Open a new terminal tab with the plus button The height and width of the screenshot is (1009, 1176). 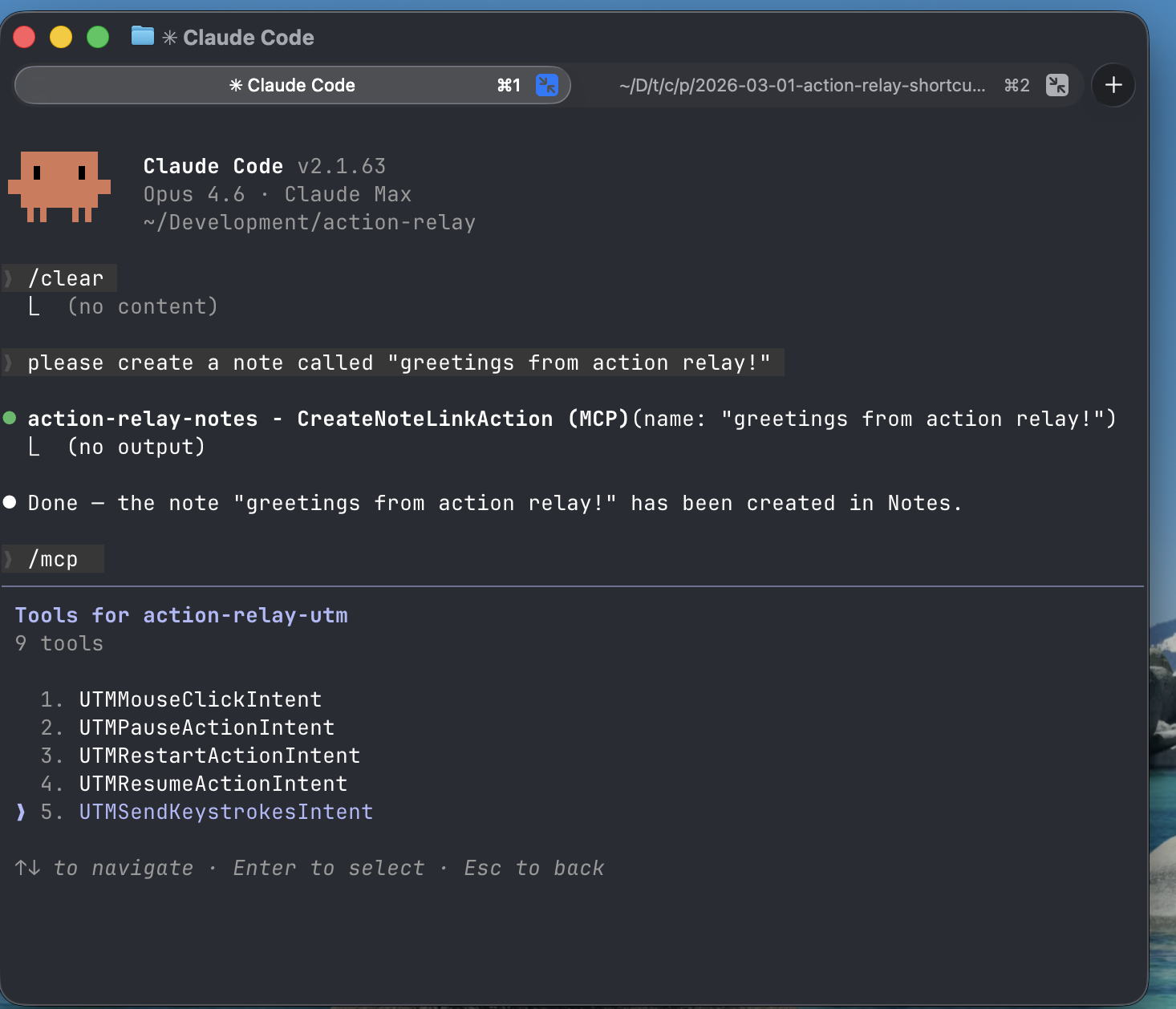[x=1113, y=85]
